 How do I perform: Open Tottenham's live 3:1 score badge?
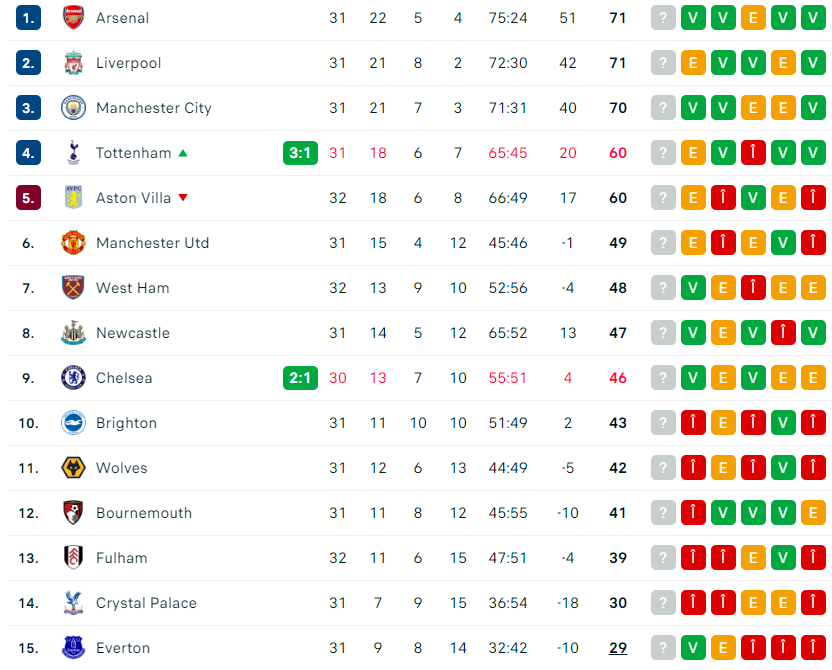(x=300, y=153)
